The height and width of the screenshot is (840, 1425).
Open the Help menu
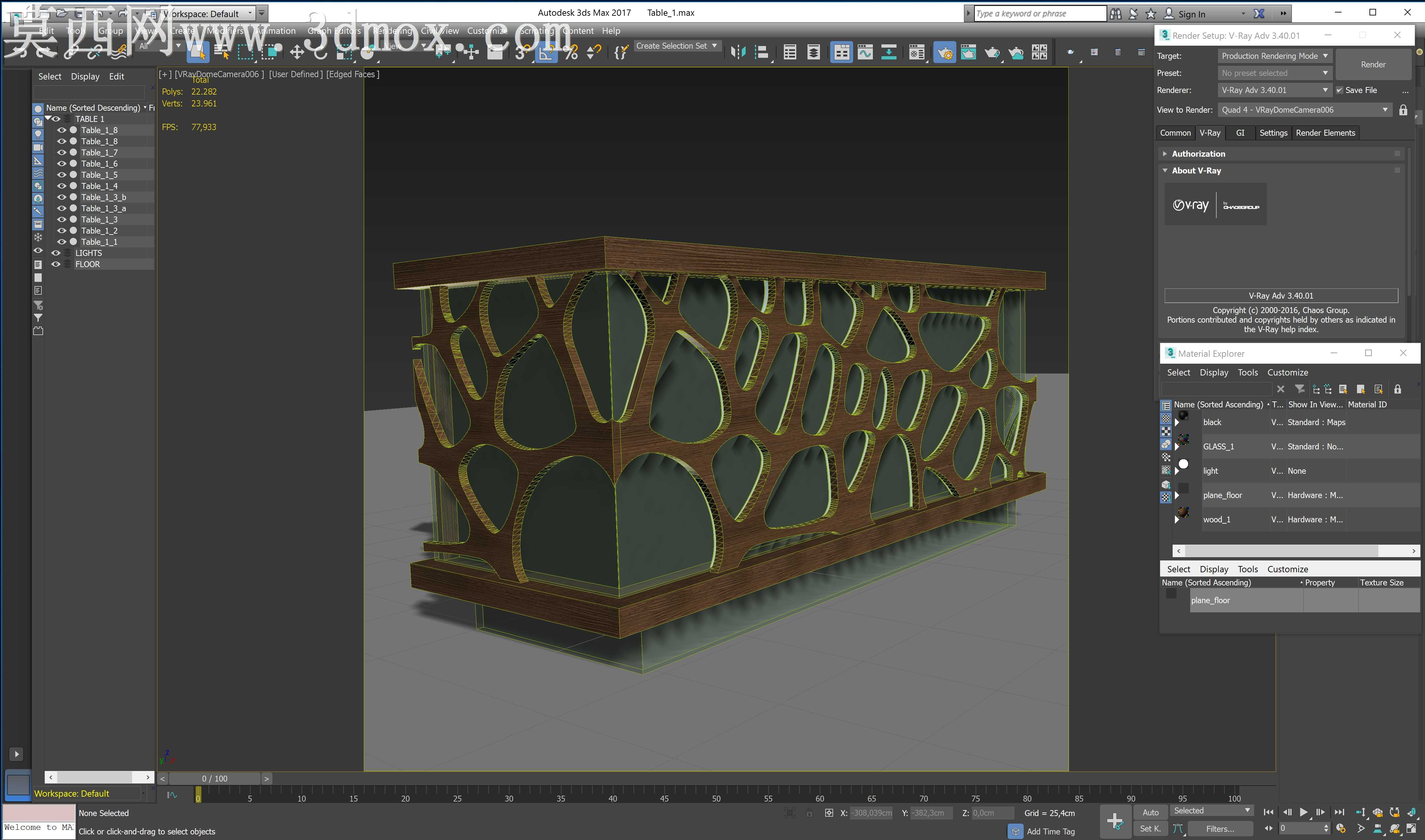pos(611,31)
